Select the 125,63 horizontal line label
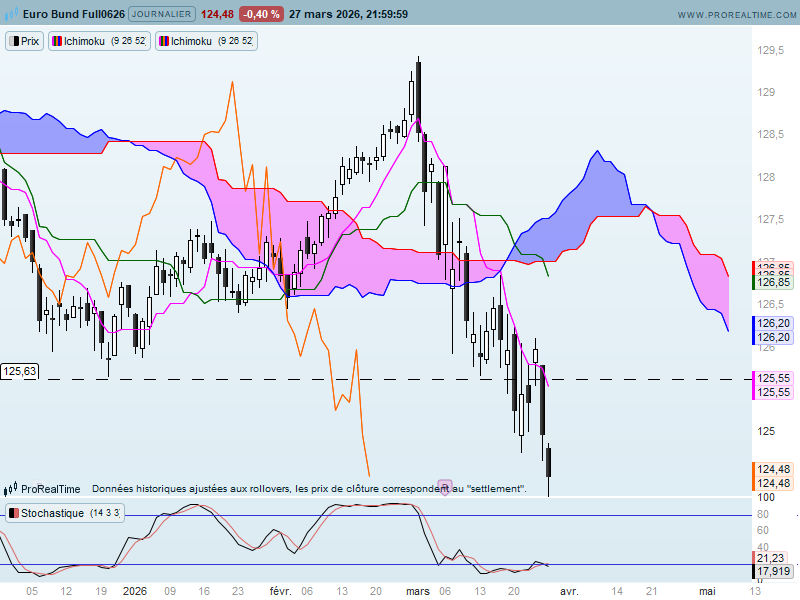Screen dimensions: 800x600 pyautogui.click(x=20, y=371)
